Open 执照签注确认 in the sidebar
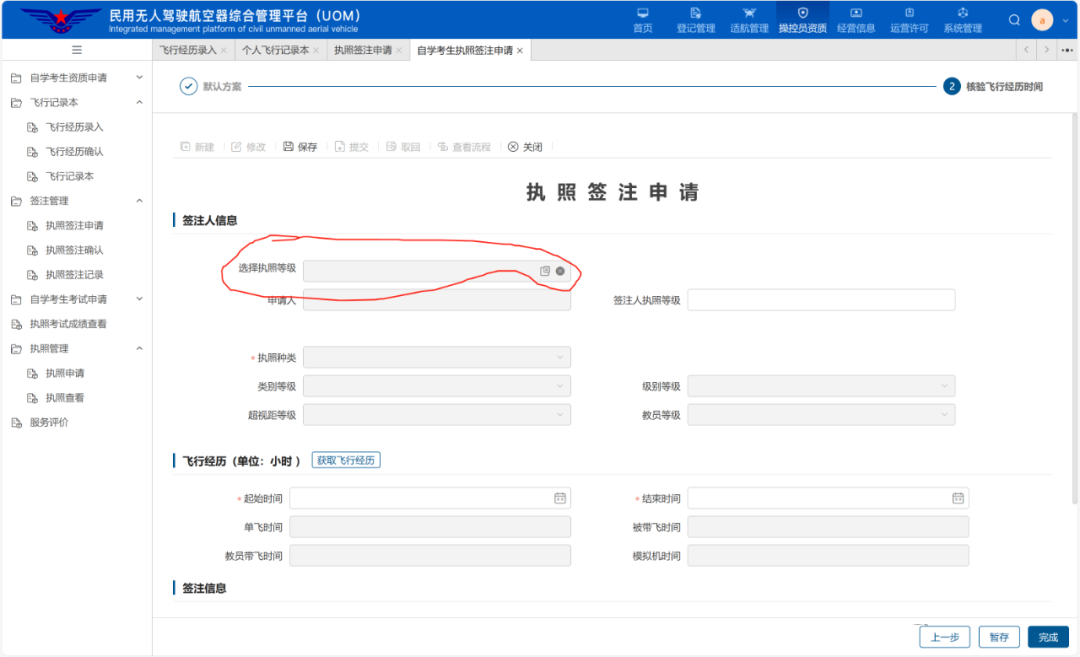Image resolution: width=1080 pixels, height=657 pixels. pos(74,250)
